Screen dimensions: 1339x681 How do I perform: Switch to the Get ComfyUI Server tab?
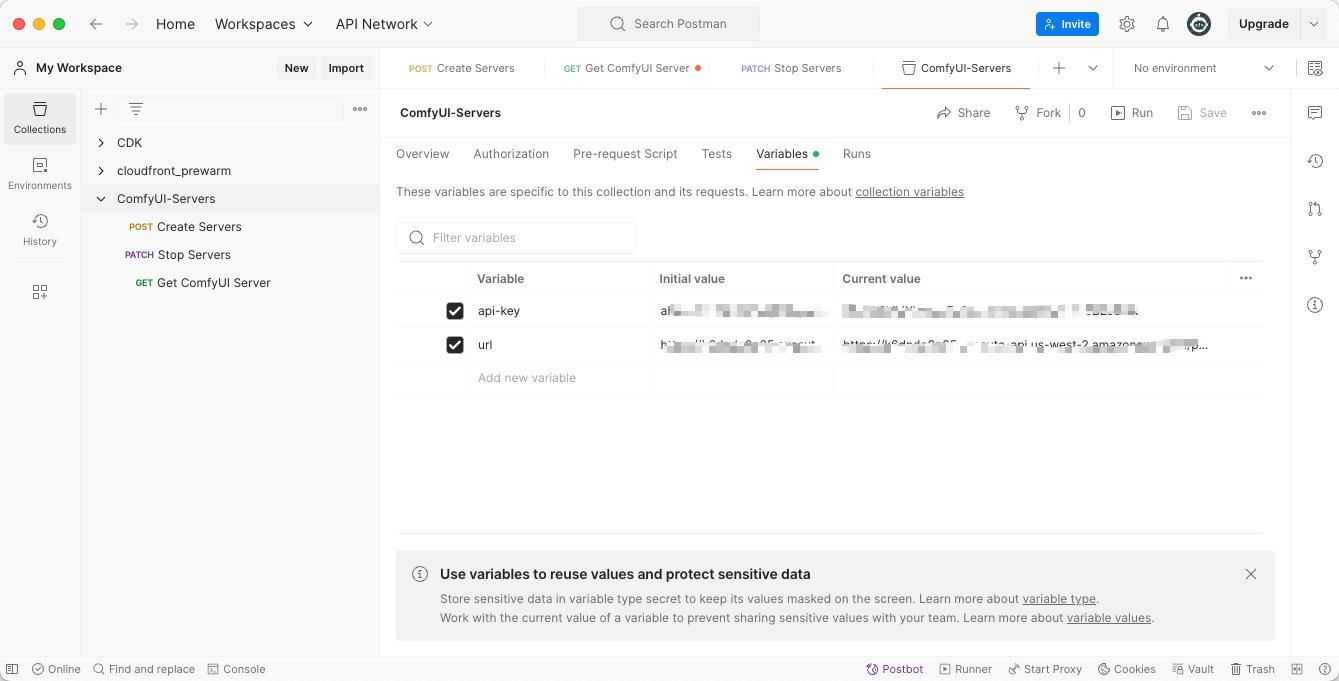point(632,68)
